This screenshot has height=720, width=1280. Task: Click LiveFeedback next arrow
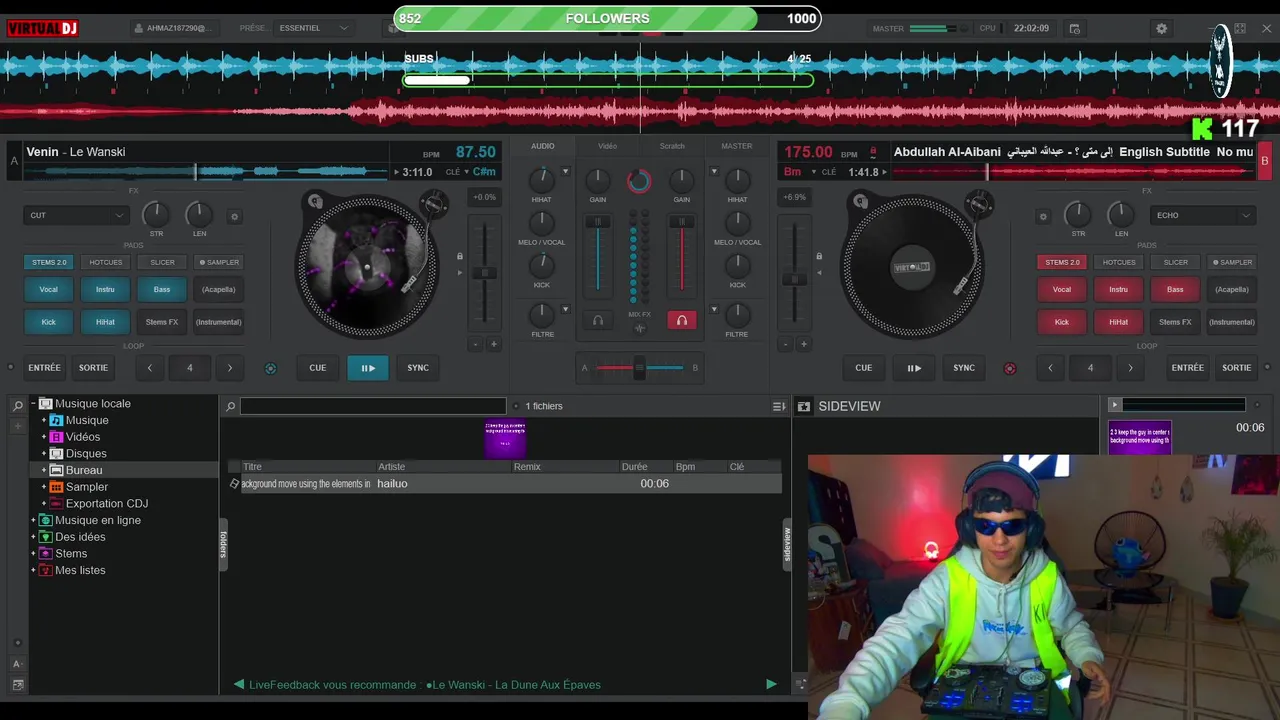click(x=771, y=685)
